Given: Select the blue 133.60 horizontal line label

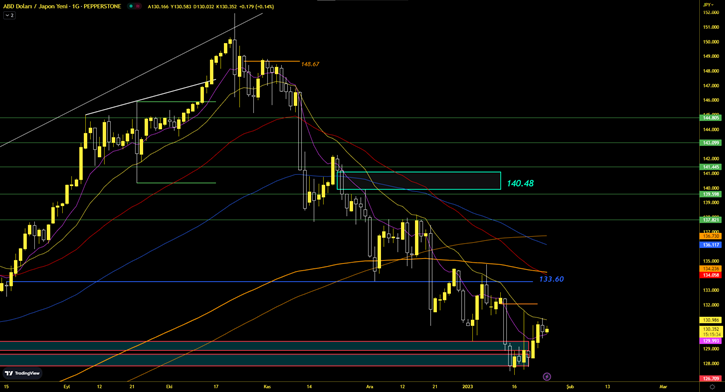Looking at the screenshot, I should pyautogui.click(x=551, y=279).
